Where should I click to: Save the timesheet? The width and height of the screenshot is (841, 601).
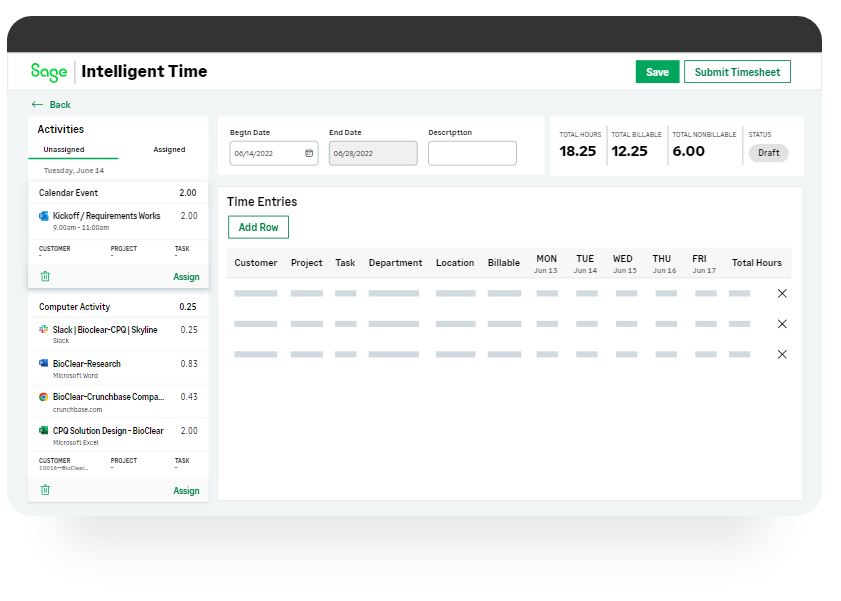pos(657,72)
